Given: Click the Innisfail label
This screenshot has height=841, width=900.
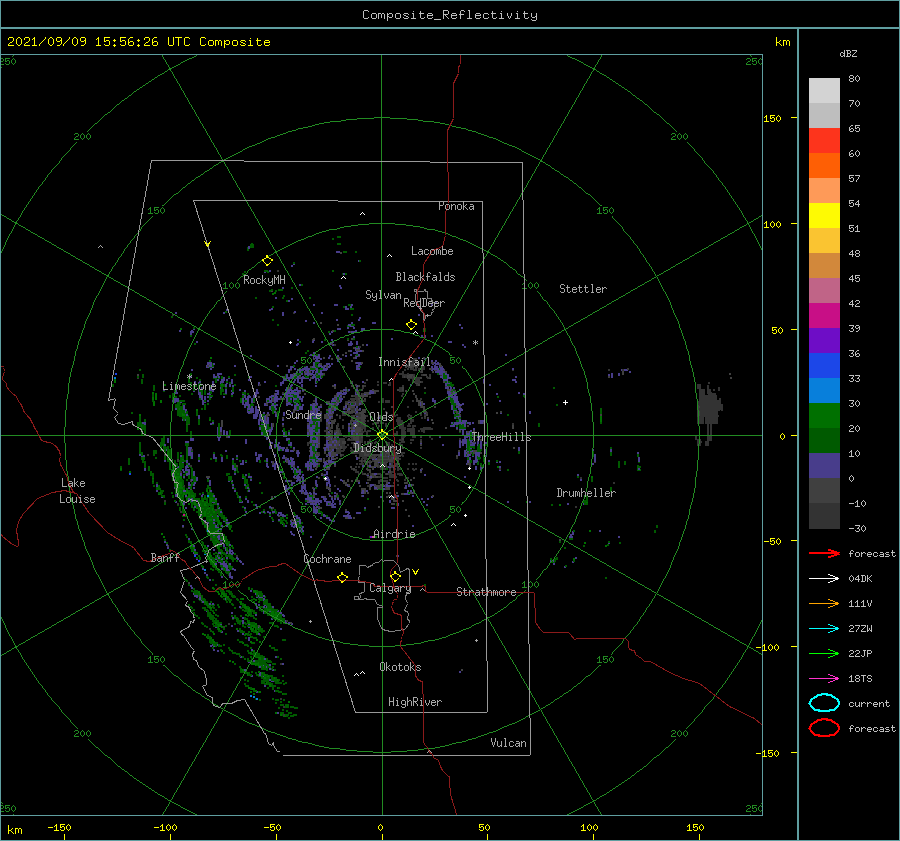Looking at the screenshot, I should [x=404, y=362].
